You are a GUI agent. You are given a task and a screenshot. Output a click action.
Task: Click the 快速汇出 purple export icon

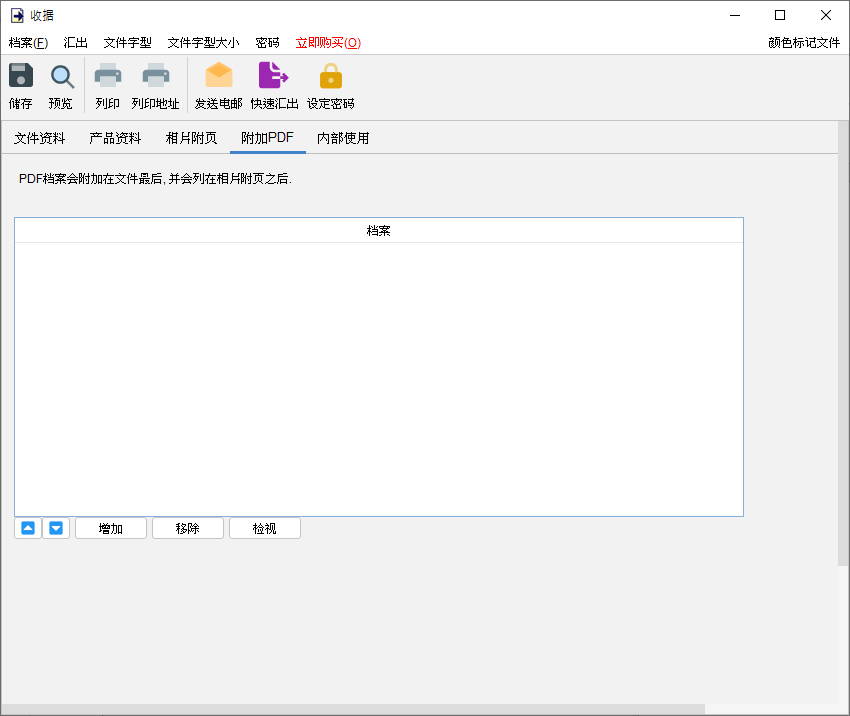273,75
